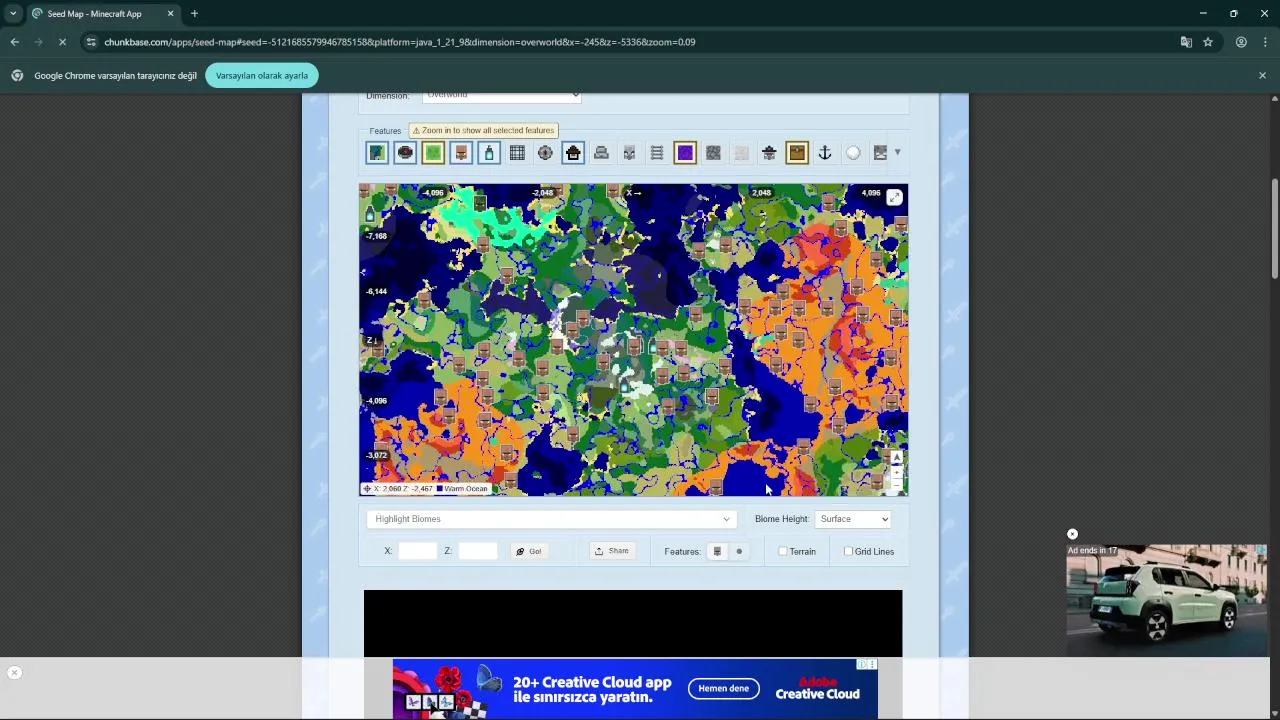The height and width of the screenshot is (720, 1280).
Task: Enable the Grid Lines checkbox
Action: (848, 551)
